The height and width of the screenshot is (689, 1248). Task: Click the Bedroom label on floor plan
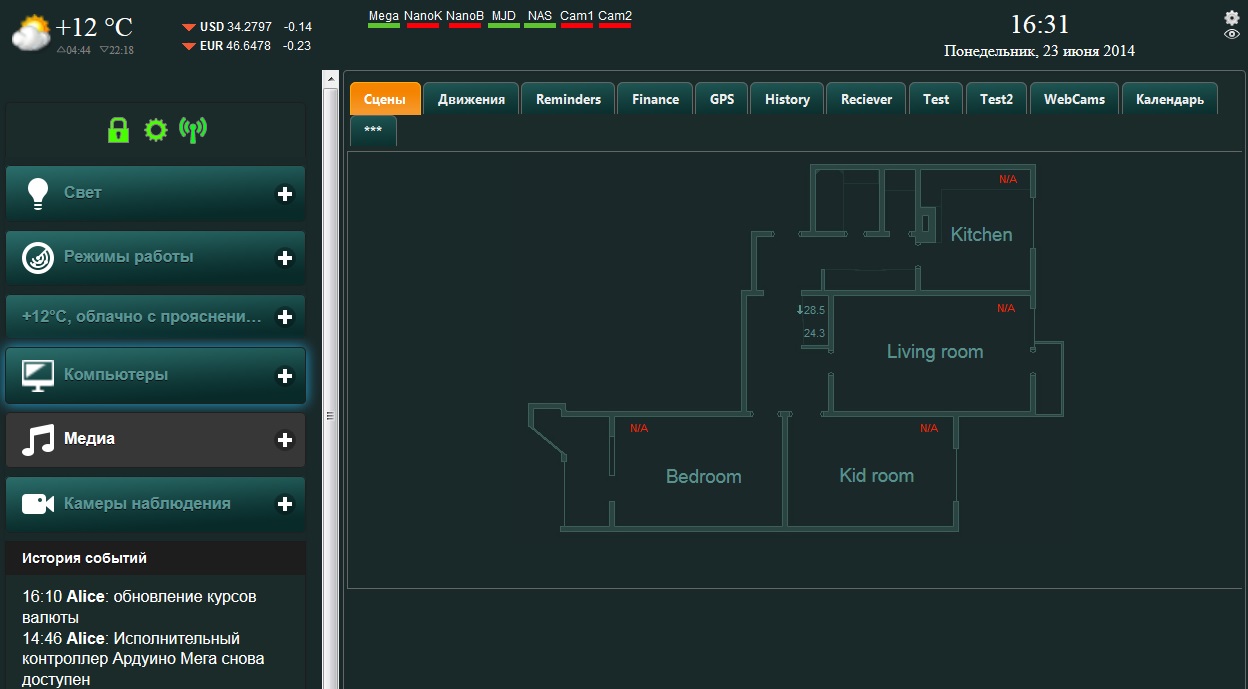tap(704, 477)
